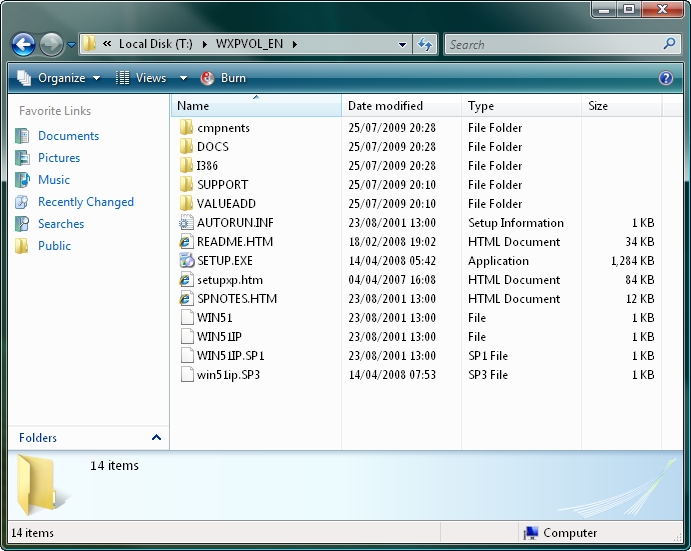
Task: Click the magnifying glass search icon
Action: (669, 44)
